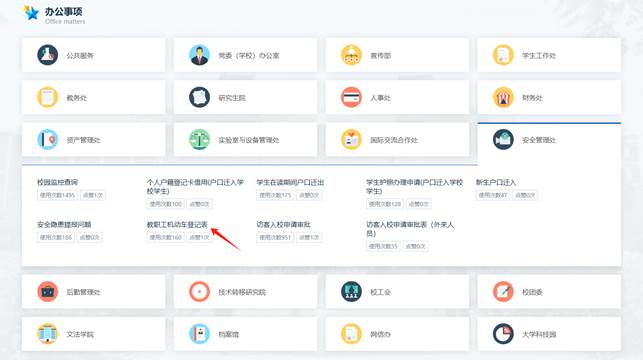This screenshot has width=643, height=360.
Task: Expand the 大学科技园 label
Action: (x=539, y=334)
